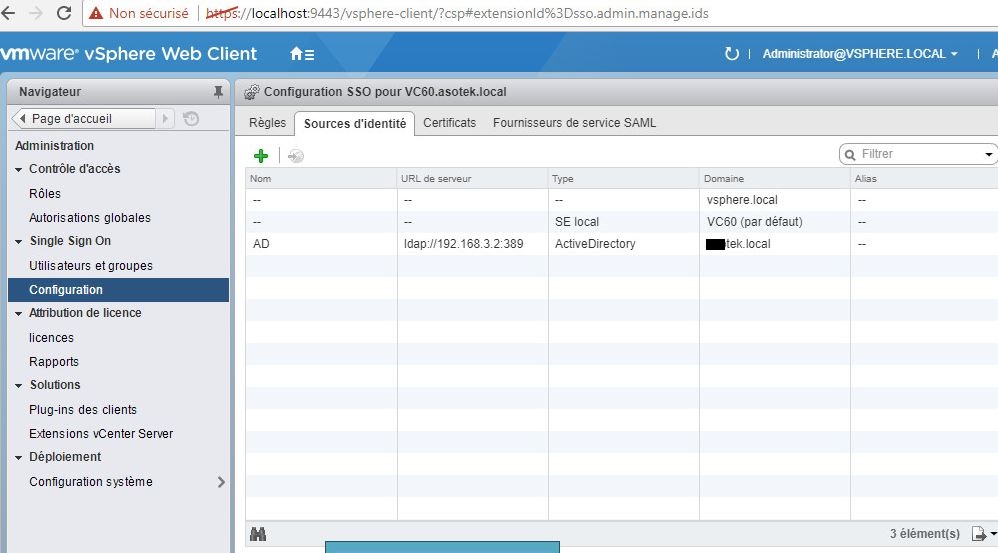Click the Filtrer search magnifier
The image size is (998, 553).
pyautogui.click(x=850, y=155)
